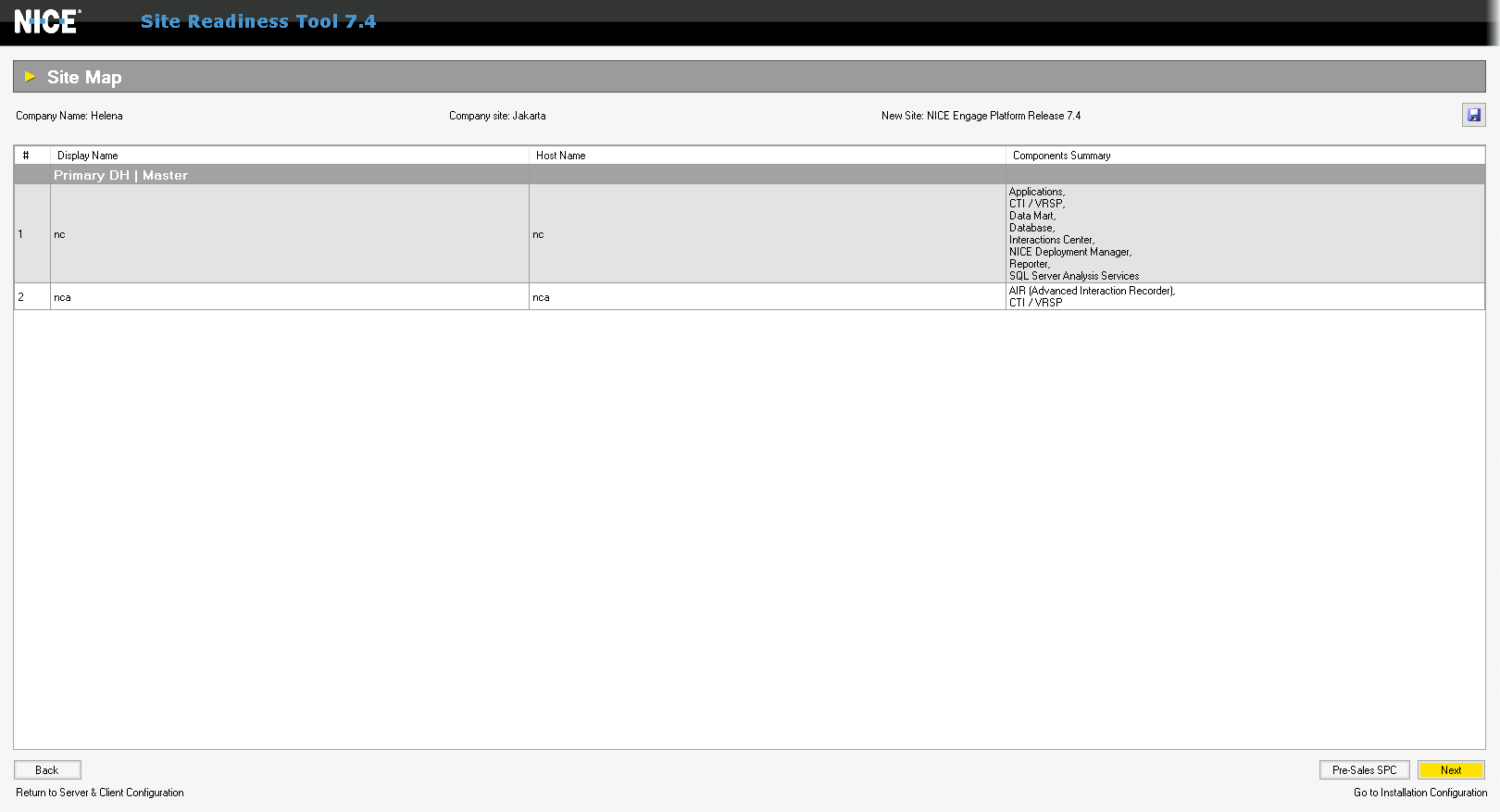
Task: Click the Site Readiness Tool 7.4 title
Action: click(258, 21)
